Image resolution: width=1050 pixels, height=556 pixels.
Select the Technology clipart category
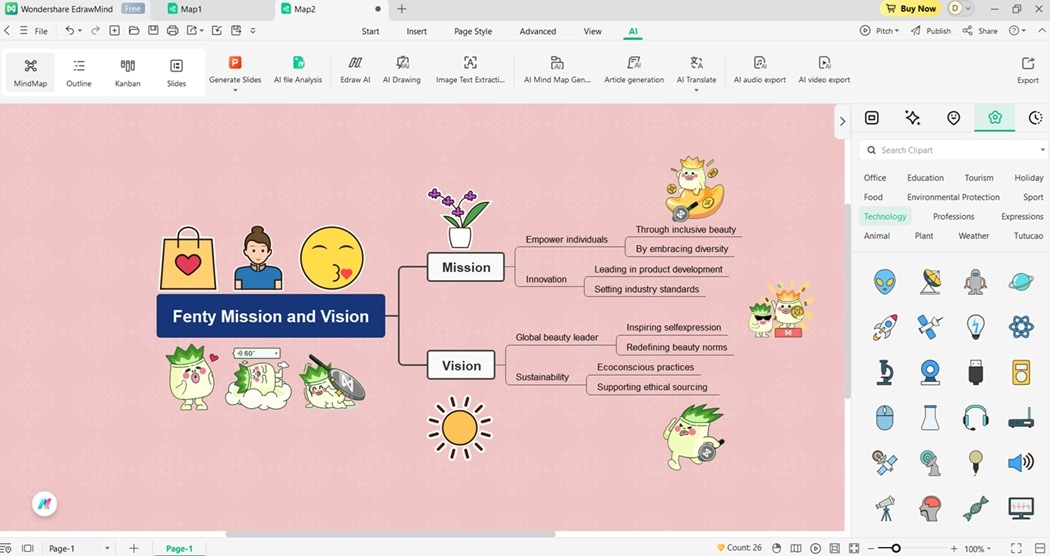[885, 216]
